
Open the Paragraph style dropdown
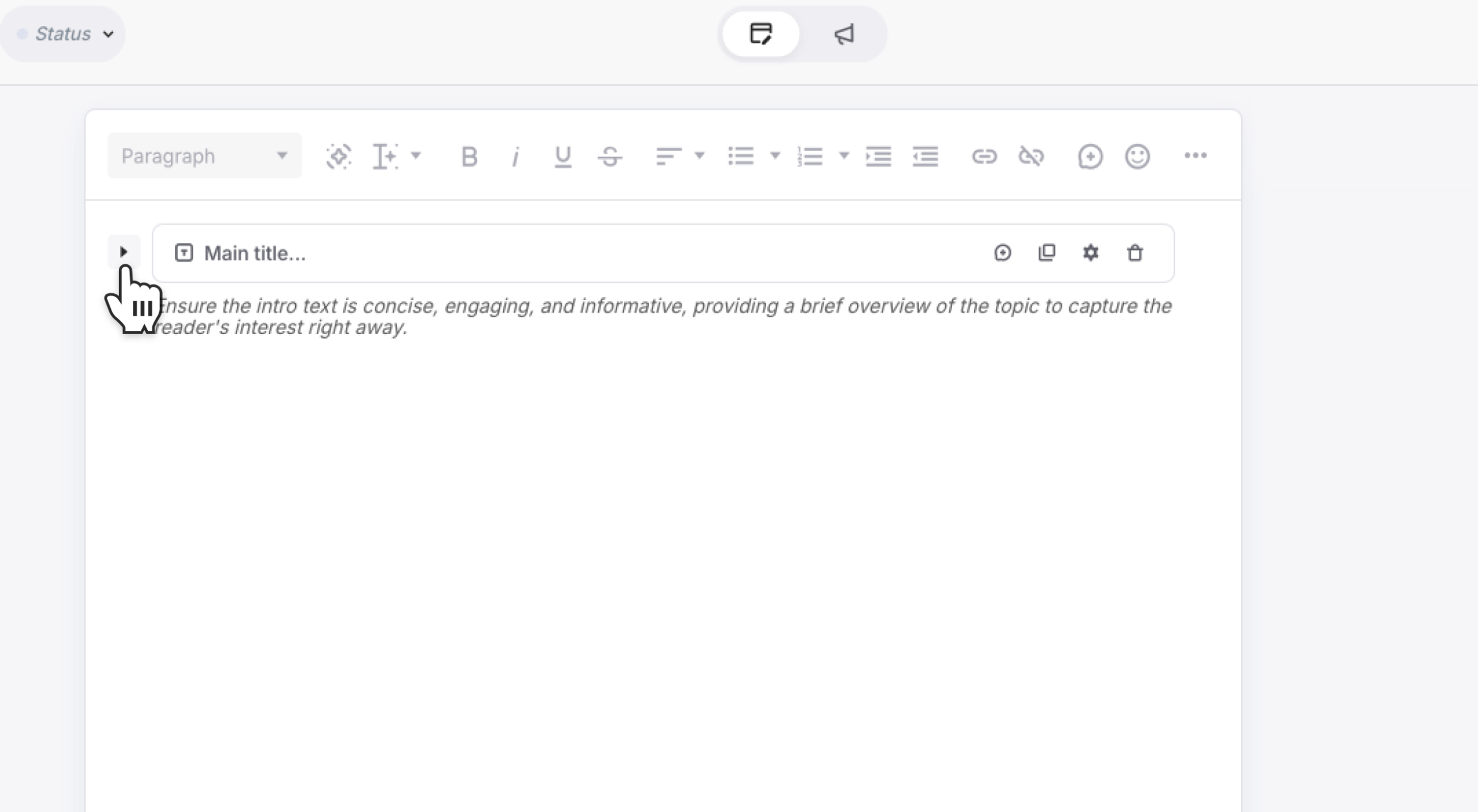(204, 155)
